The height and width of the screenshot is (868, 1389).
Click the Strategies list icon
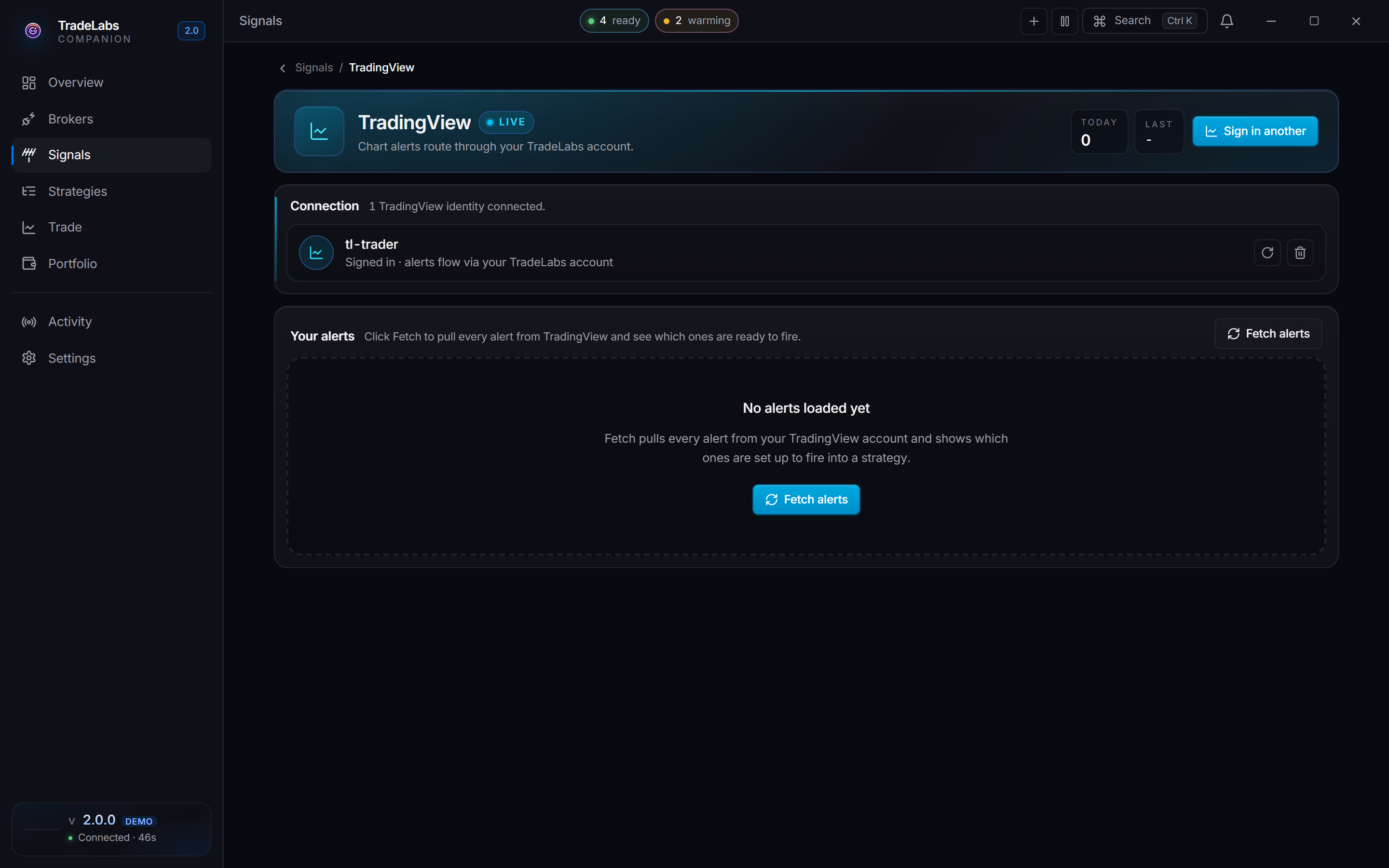[29, 191]
